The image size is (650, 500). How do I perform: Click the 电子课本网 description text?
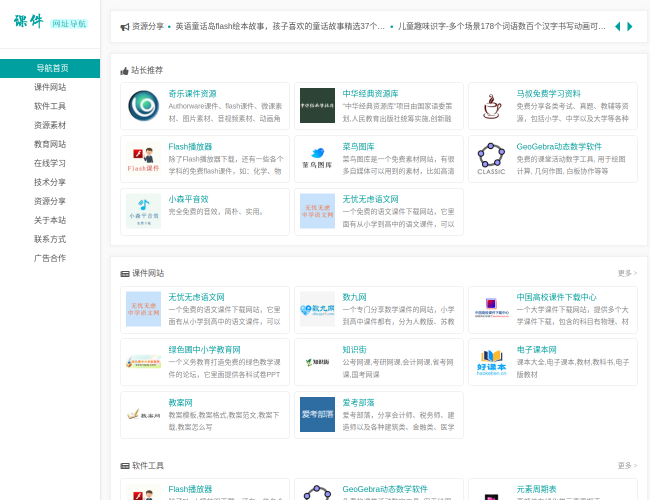[572, 369]
